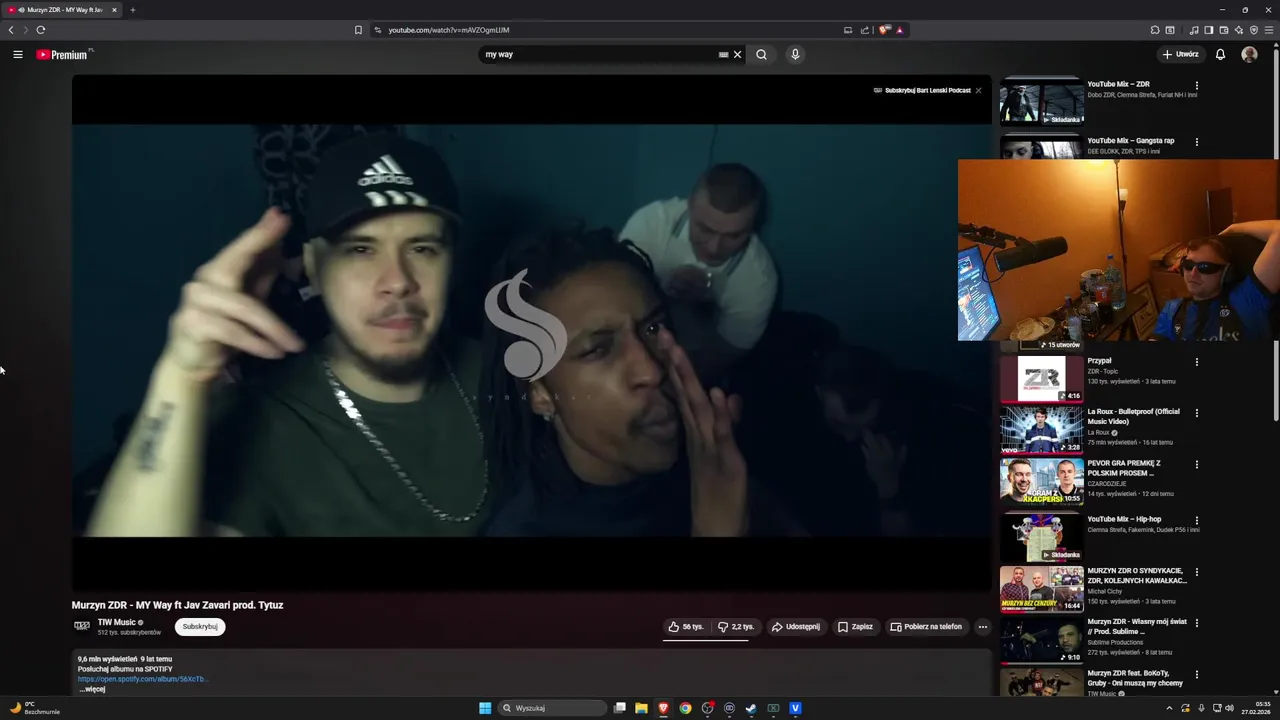Click the video player to pause
1280x720 pixels.
[x=531, y=331]
